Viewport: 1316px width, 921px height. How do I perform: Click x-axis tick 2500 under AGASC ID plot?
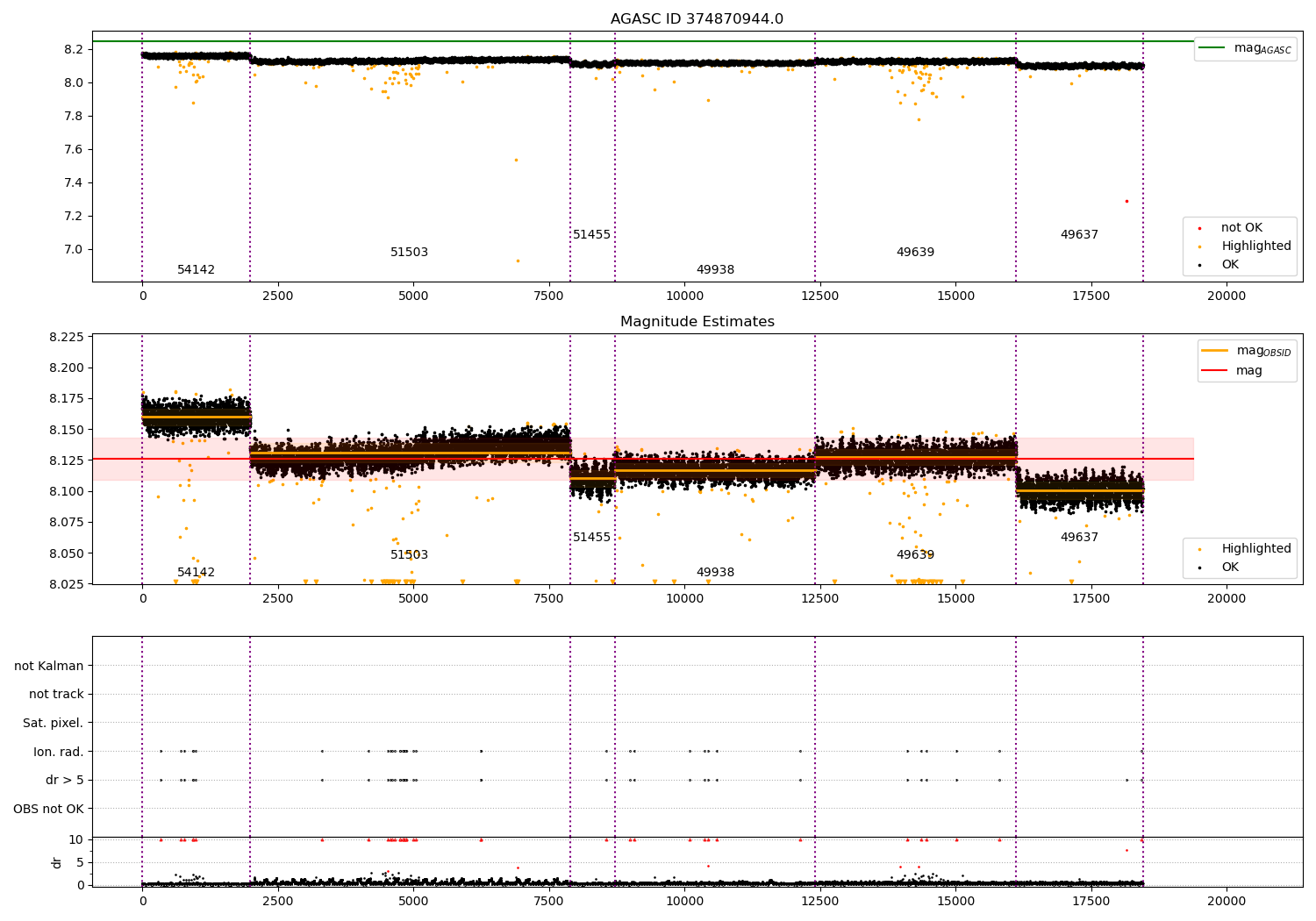[277, 296]
